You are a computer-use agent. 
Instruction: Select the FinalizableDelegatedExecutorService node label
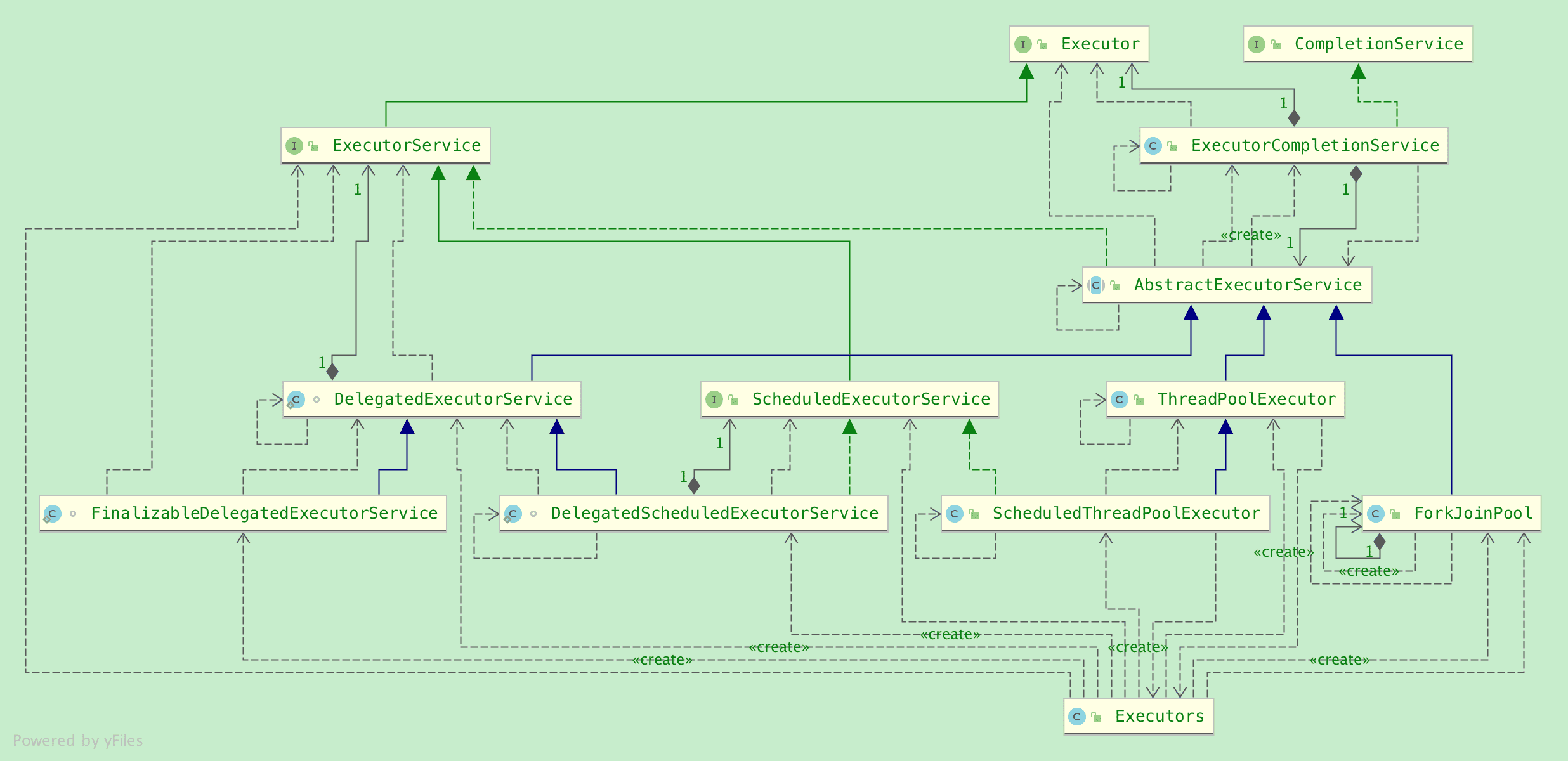coord(264,513)
